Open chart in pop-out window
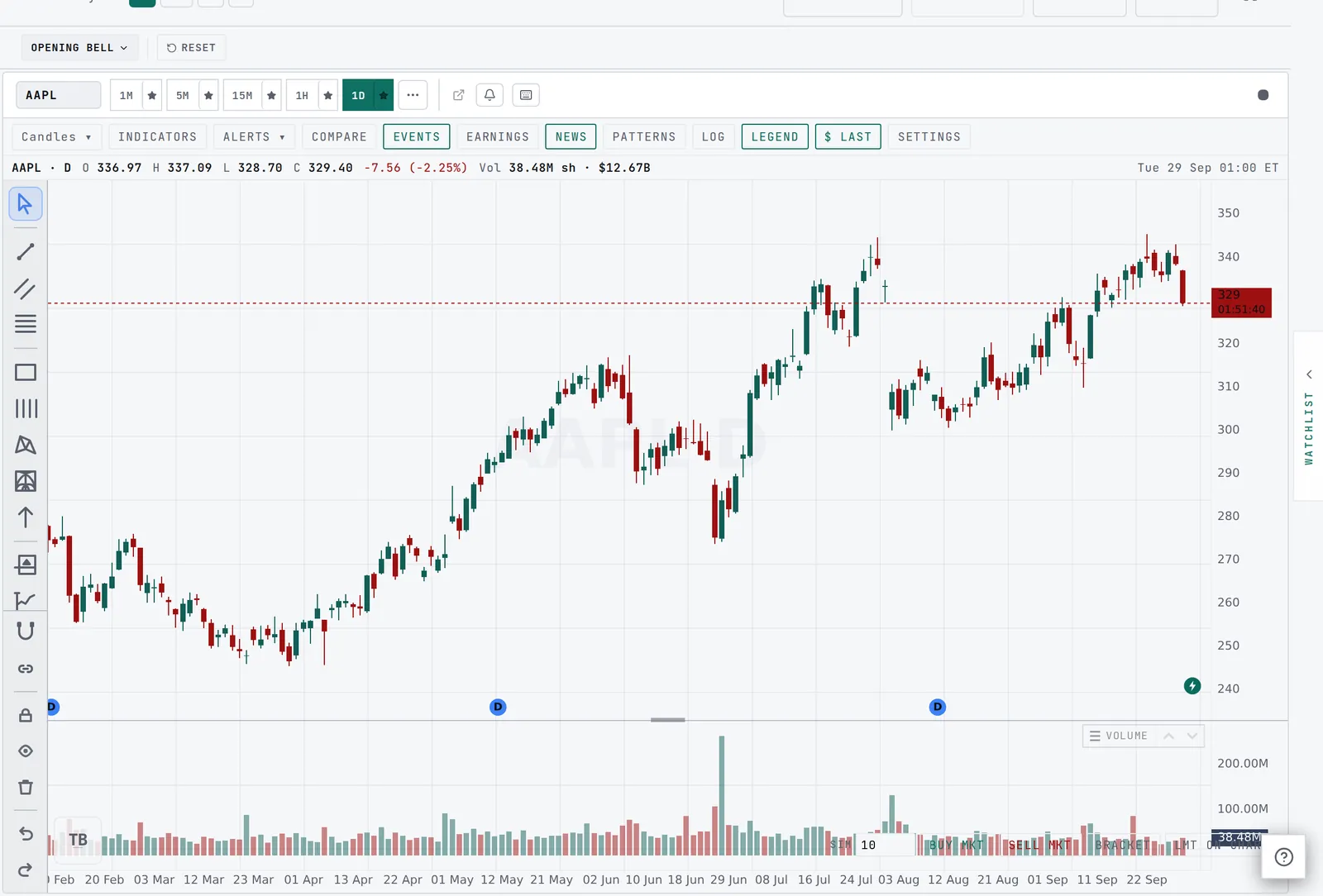This screenshot has height=896, width=1323. [x=459, y=95]
